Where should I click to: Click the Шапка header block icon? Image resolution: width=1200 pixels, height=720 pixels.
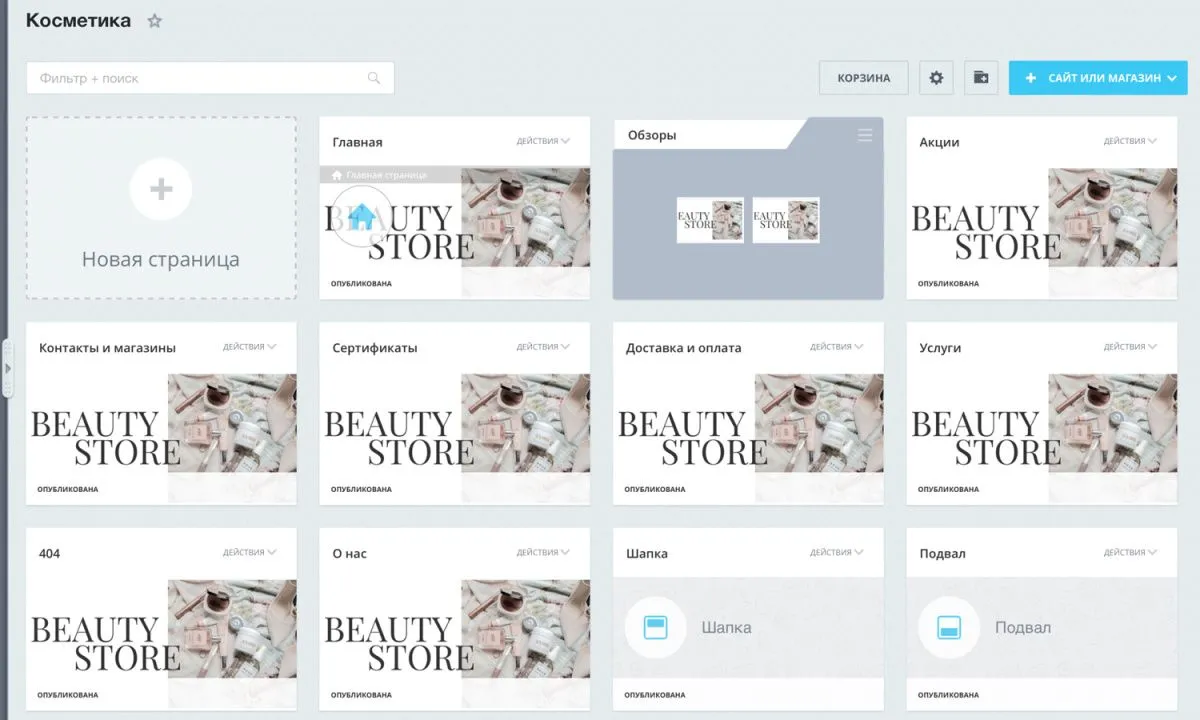[x=655, y=628]
